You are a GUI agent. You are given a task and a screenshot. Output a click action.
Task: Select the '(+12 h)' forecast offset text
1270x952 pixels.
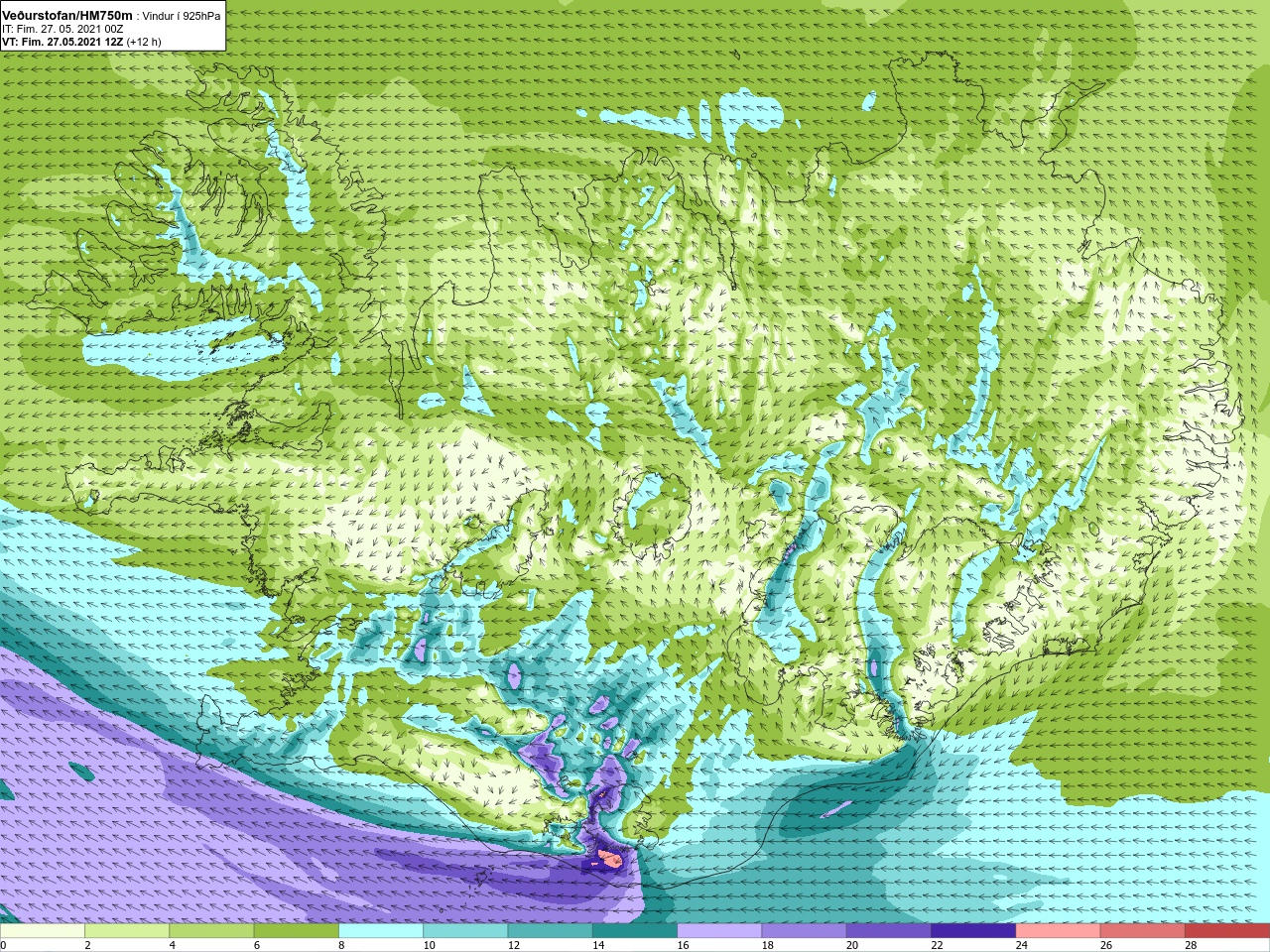click(144, 43)
